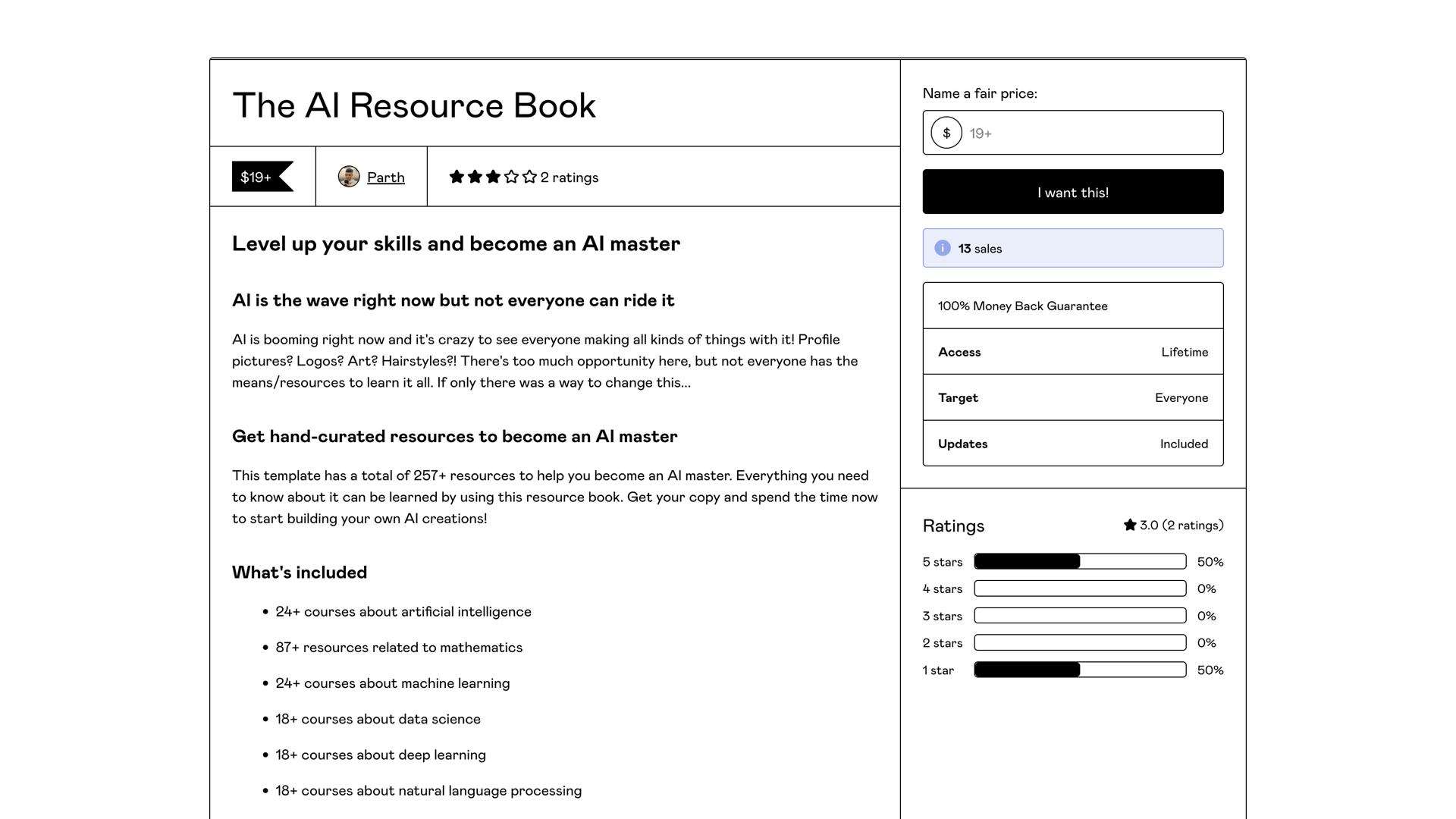
Task: Click the Updates Included row
Action: [1072, 444]
